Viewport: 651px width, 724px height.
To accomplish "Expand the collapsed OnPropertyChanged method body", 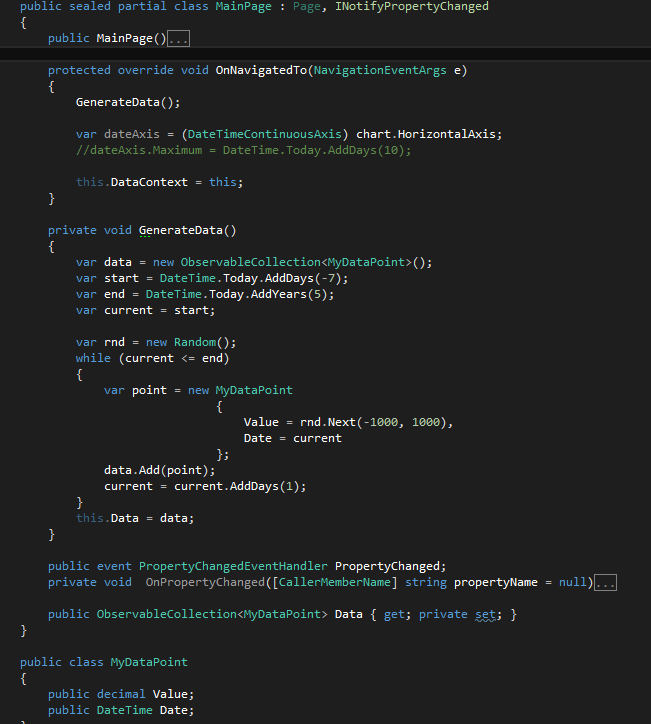I will [x=605, y=583].
